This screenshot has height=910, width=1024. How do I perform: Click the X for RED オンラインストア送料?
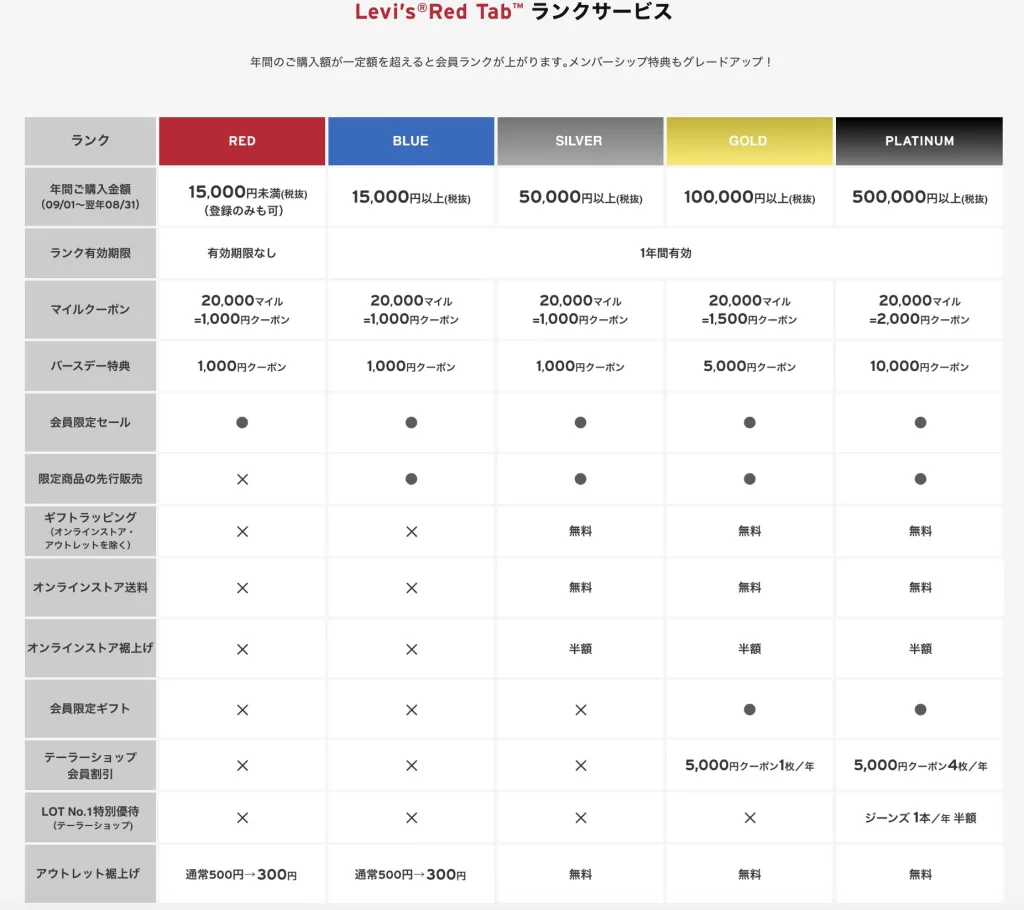(x=242, y=588)
